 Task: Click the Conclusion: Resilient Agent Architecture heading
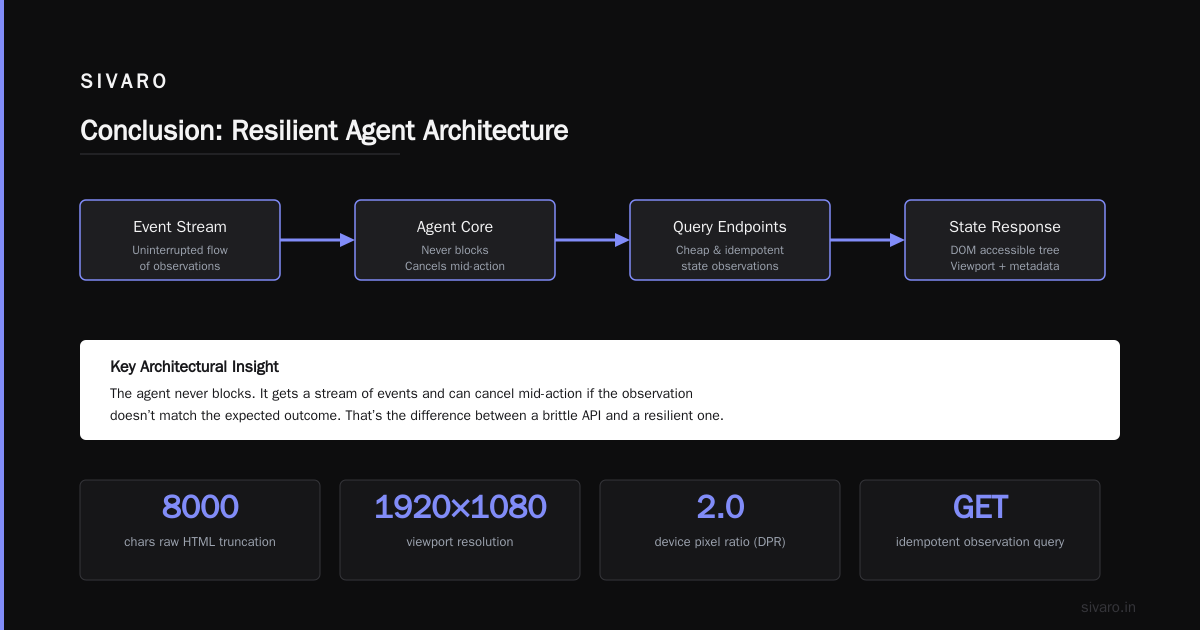click(324, 131)
